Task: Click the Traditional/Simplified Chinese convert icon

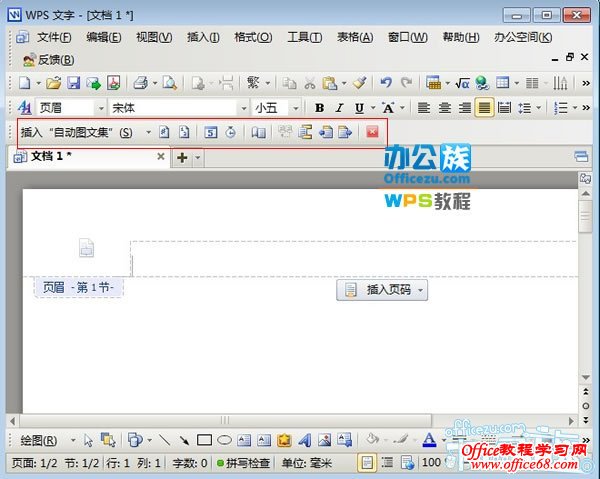Action: click(x=253, y=83)
